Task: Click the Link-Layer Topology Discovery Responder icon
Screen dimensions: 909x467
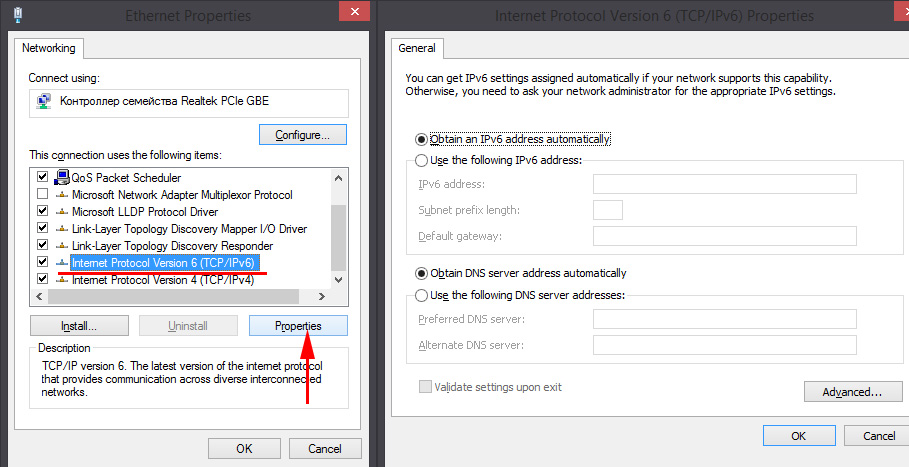Action: pyautogui.click(x=61, y=246)
